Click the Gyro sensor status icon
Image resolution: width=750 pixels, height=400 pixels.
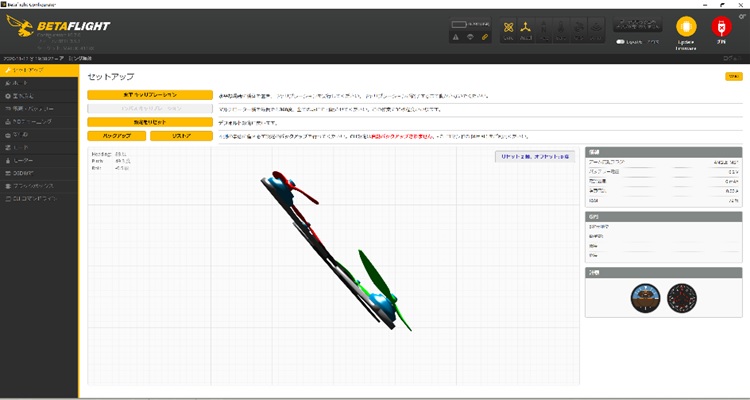509,30
